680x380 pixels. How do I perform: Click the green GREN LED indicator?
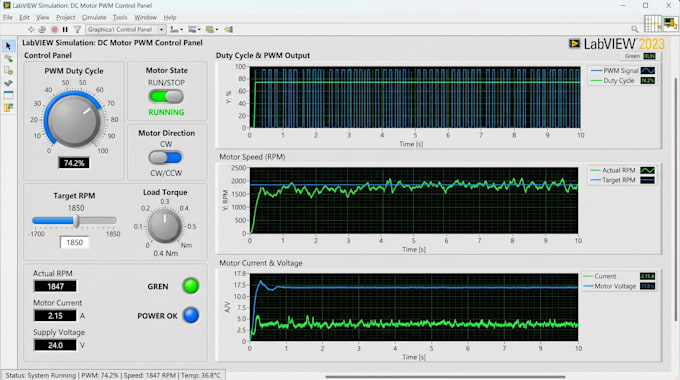click(x=191, y=286)
